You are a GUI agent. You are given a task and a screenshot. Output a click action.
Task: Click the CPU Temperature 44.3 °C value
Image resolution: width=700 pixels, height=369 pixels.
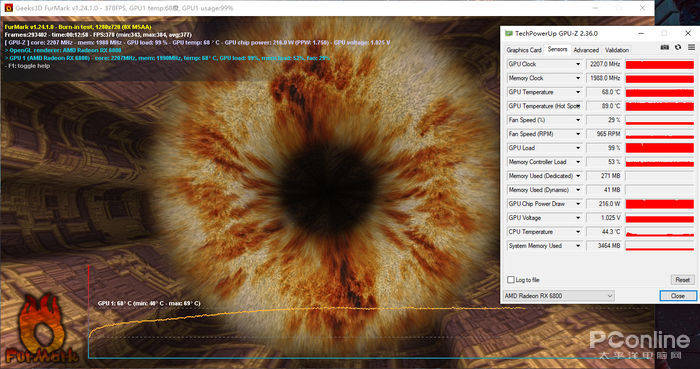(x=604, y=232)
